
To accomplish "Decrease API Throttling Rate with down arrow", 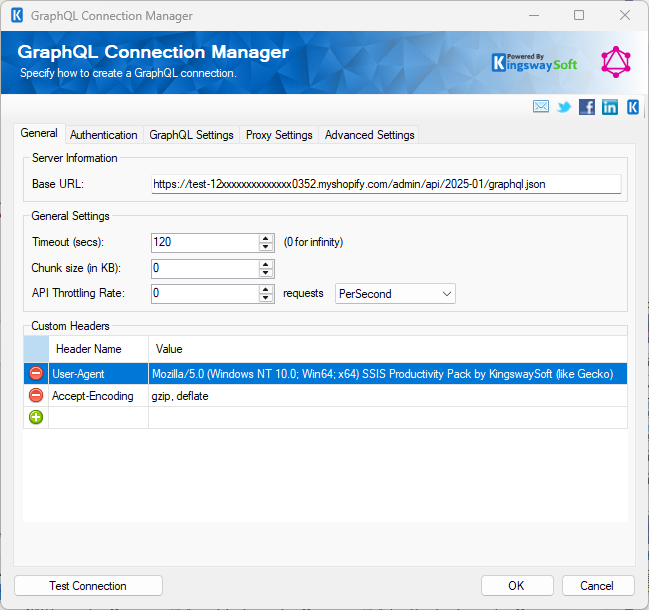I will [266, 298].
